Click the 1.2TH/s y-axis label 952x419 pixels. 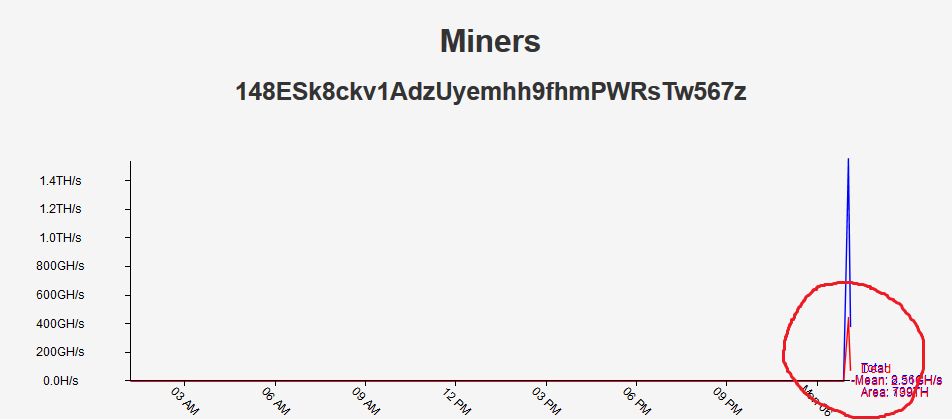pyautogui.click(x=61, y=209)
